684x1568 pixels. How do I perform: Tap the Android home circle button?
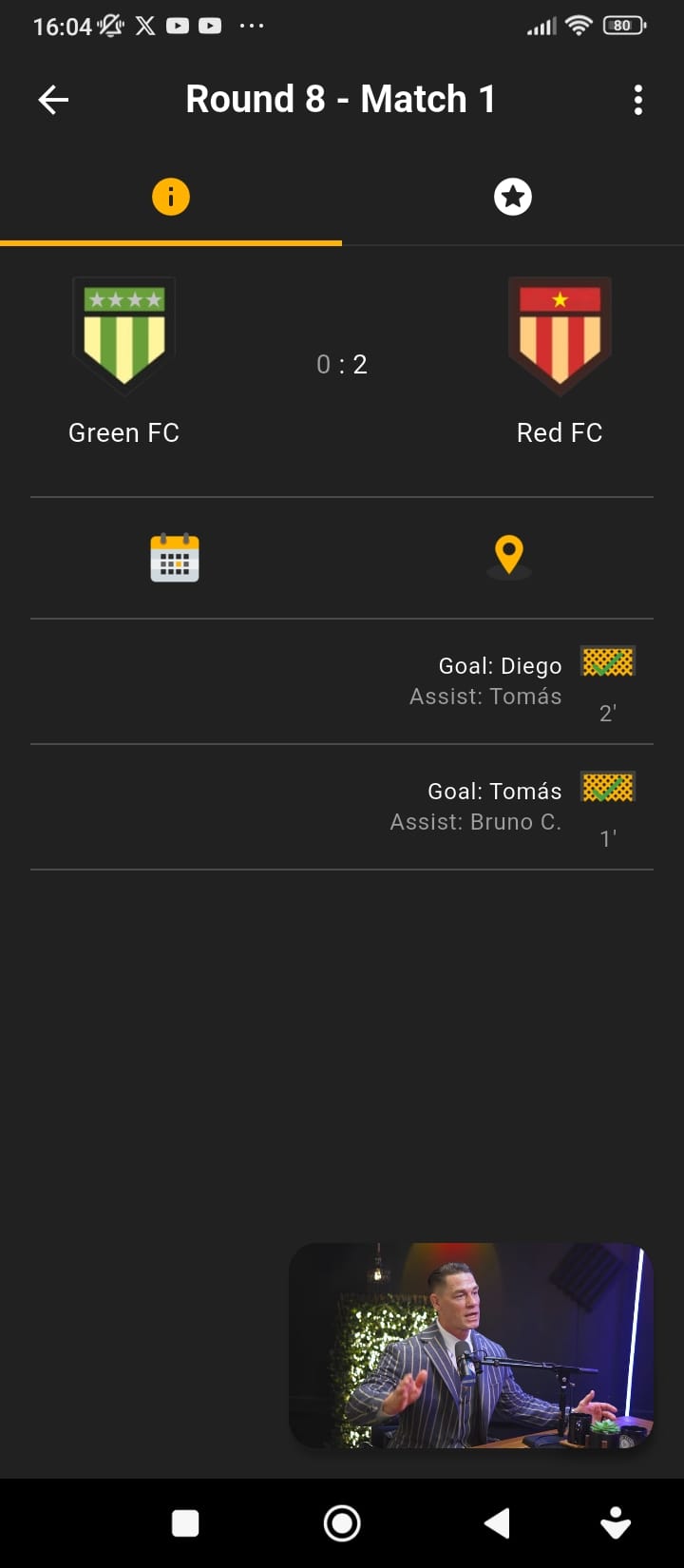[x=342, y=1523]
